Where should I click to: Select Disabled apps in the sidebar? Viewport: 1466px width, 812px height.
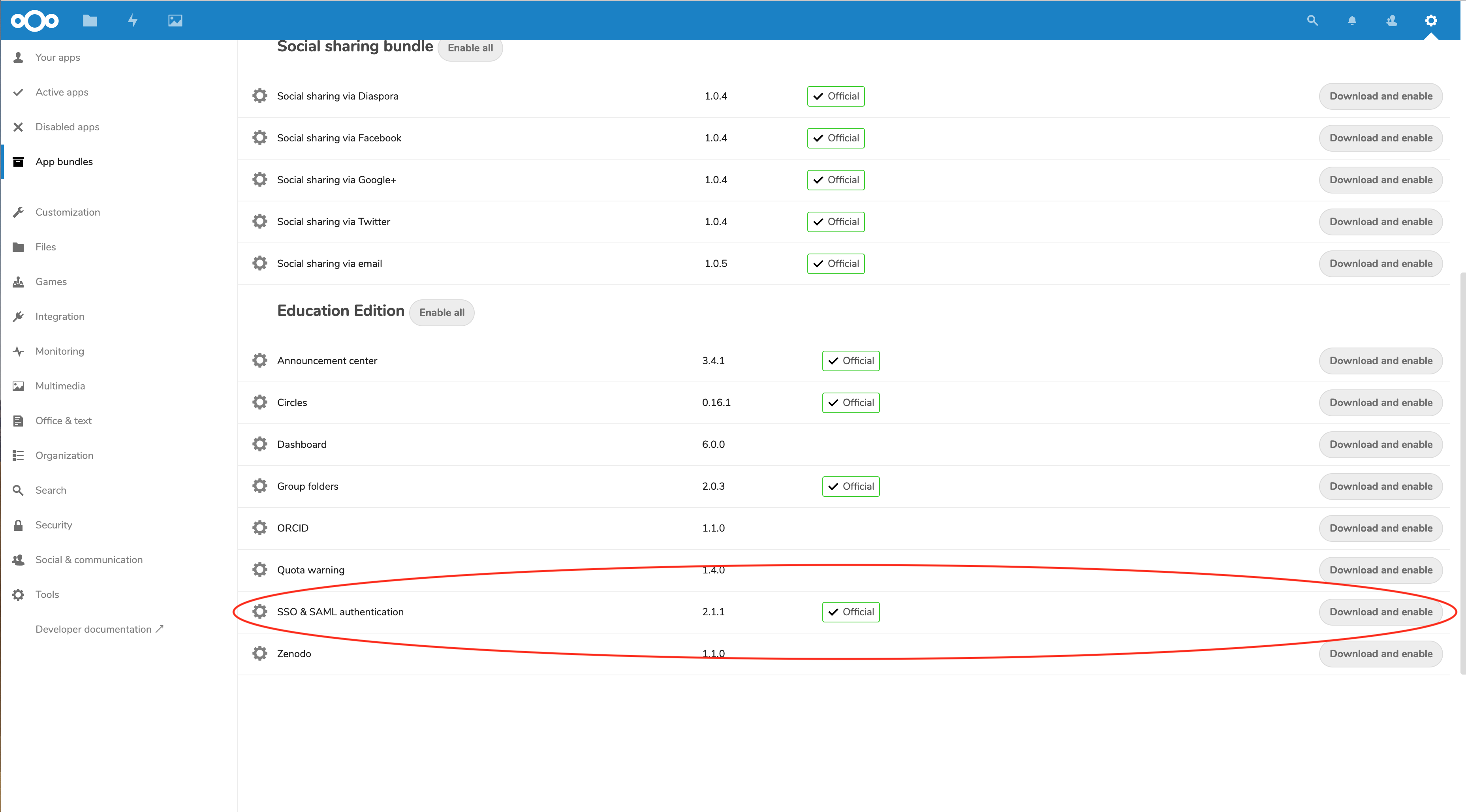[x=67, y=126]
